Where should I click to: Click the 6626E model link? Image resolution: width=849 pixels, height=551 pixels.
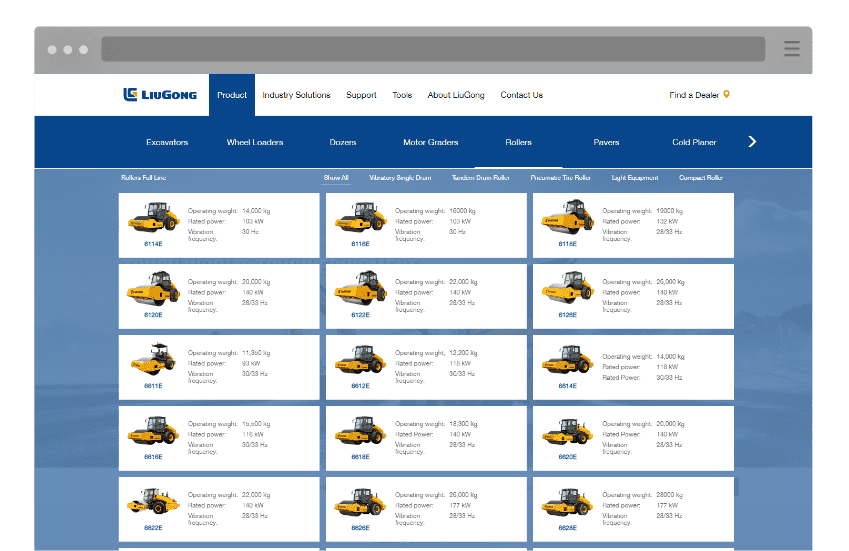[x=360, y=528]
